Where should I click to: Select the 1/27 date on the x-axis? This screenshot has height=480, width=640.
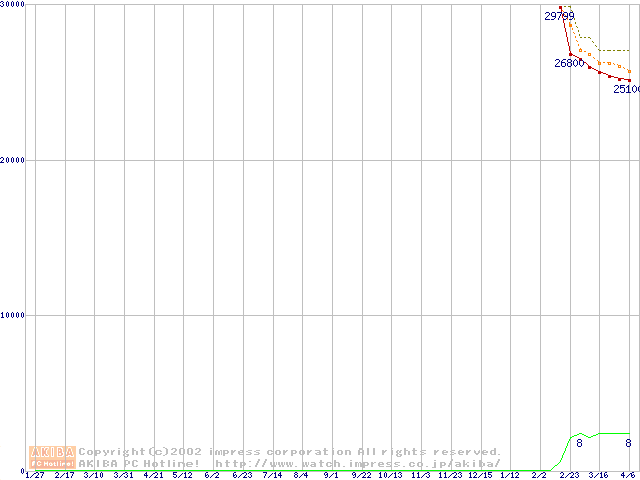(x=35, y=475)
